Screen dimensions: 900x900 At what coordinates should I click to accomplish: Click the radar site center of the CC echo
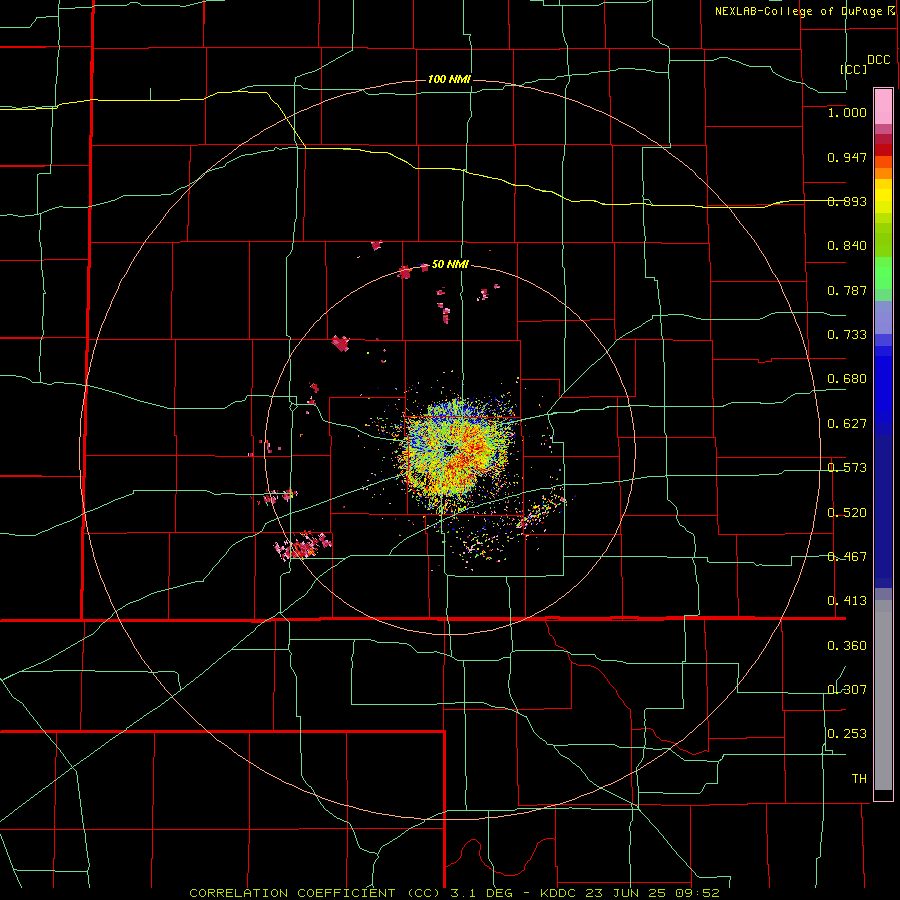pos(450,448)
